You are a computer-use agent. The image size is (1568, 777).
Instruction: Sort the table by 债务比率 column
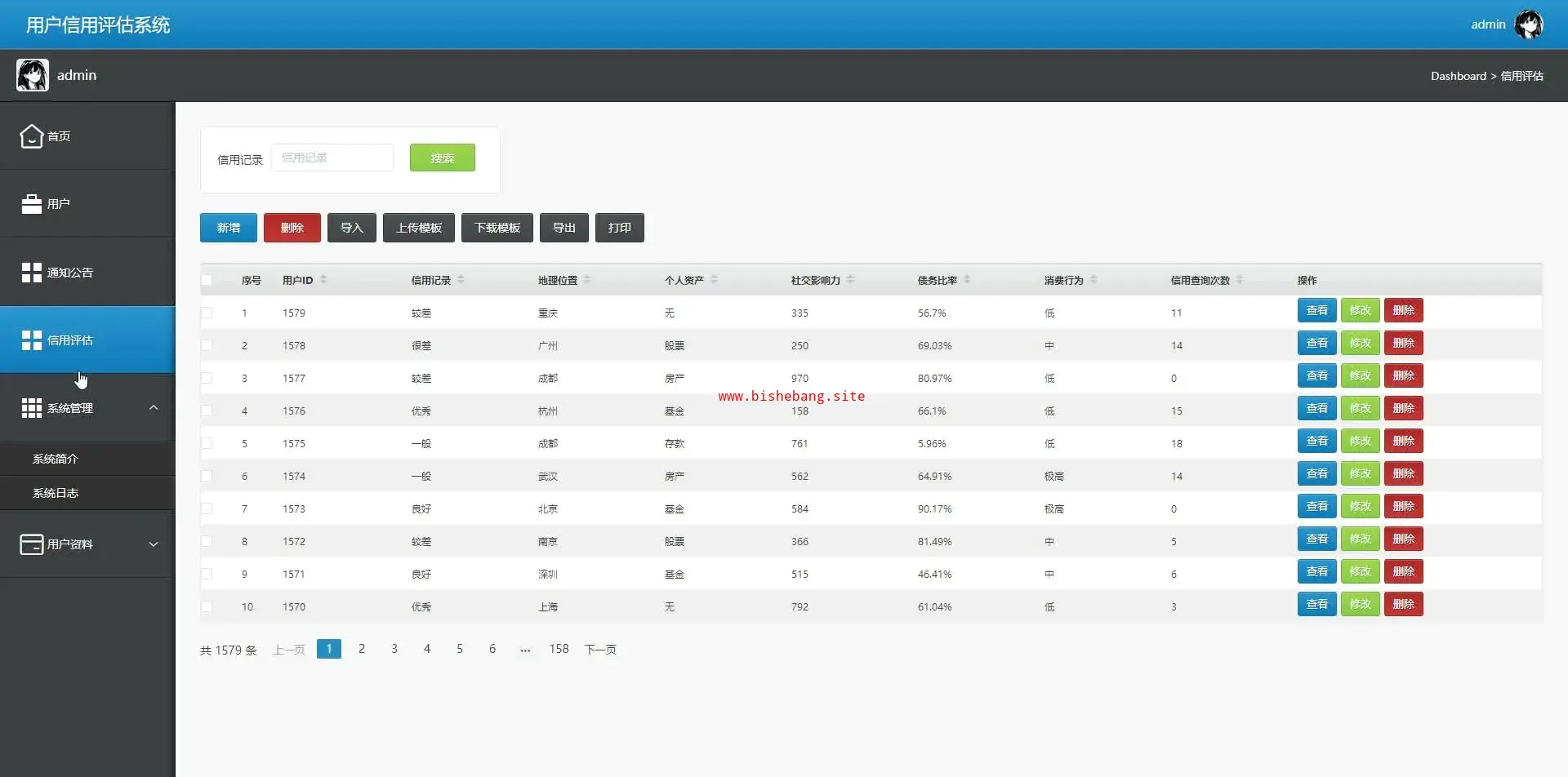[967, 280]
